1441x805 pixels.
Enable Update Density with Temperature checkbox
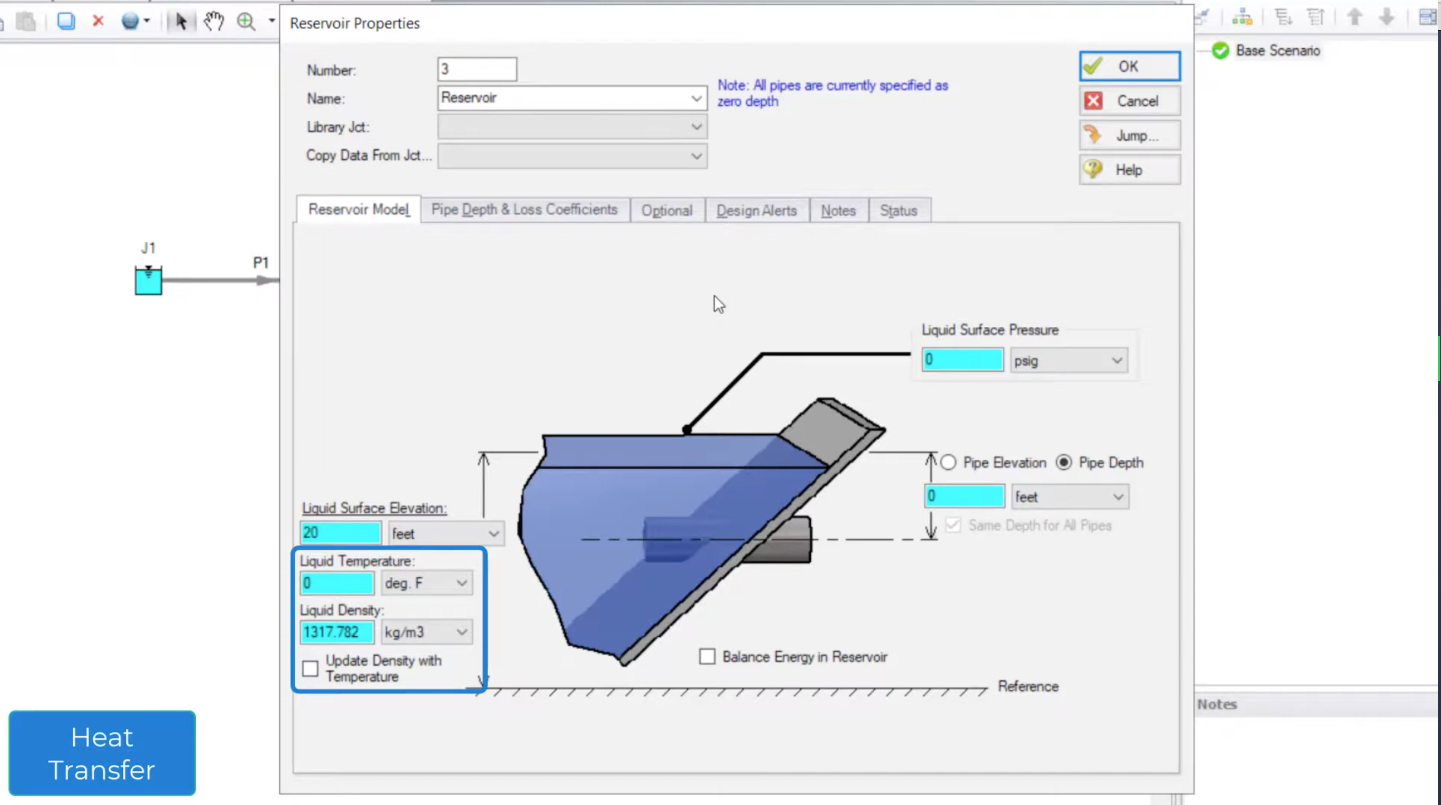[x=311, y=668]
